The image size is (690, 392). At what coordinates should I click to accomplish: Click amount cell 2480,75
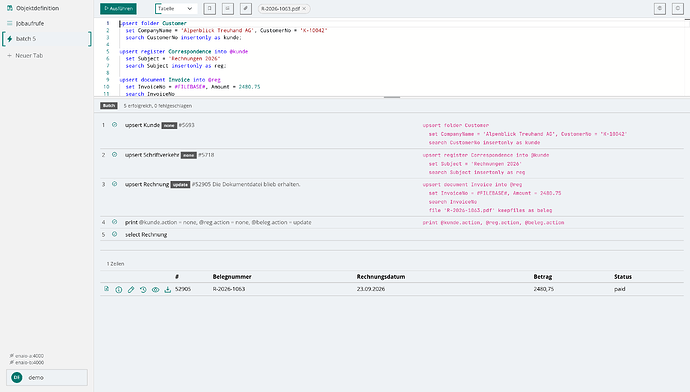543,289
